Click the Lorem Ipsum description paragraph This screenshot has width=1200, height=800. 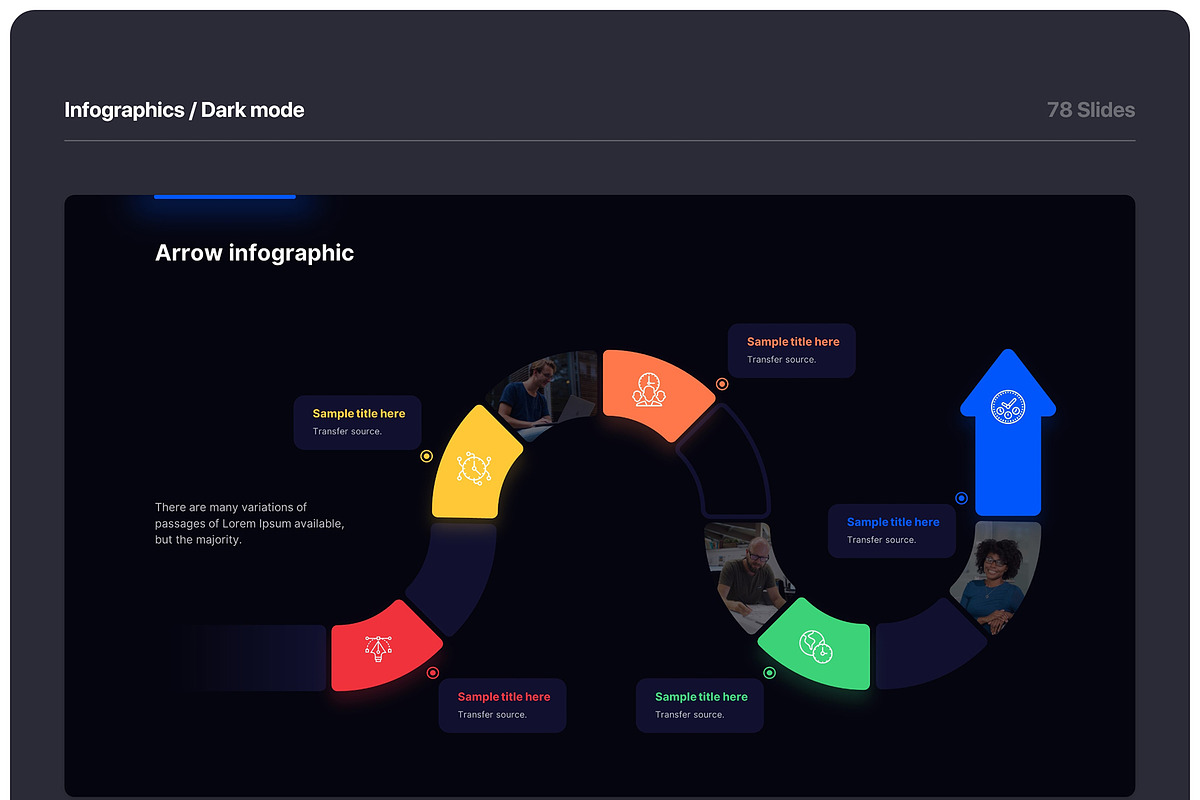[250, 524]
